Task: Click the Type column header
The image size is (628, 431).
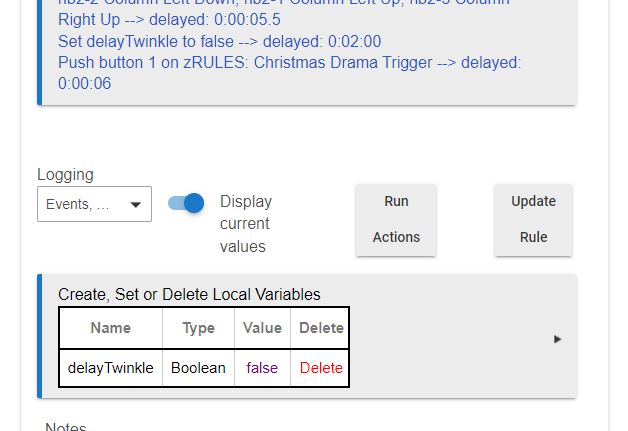Action: coord(198,328)
